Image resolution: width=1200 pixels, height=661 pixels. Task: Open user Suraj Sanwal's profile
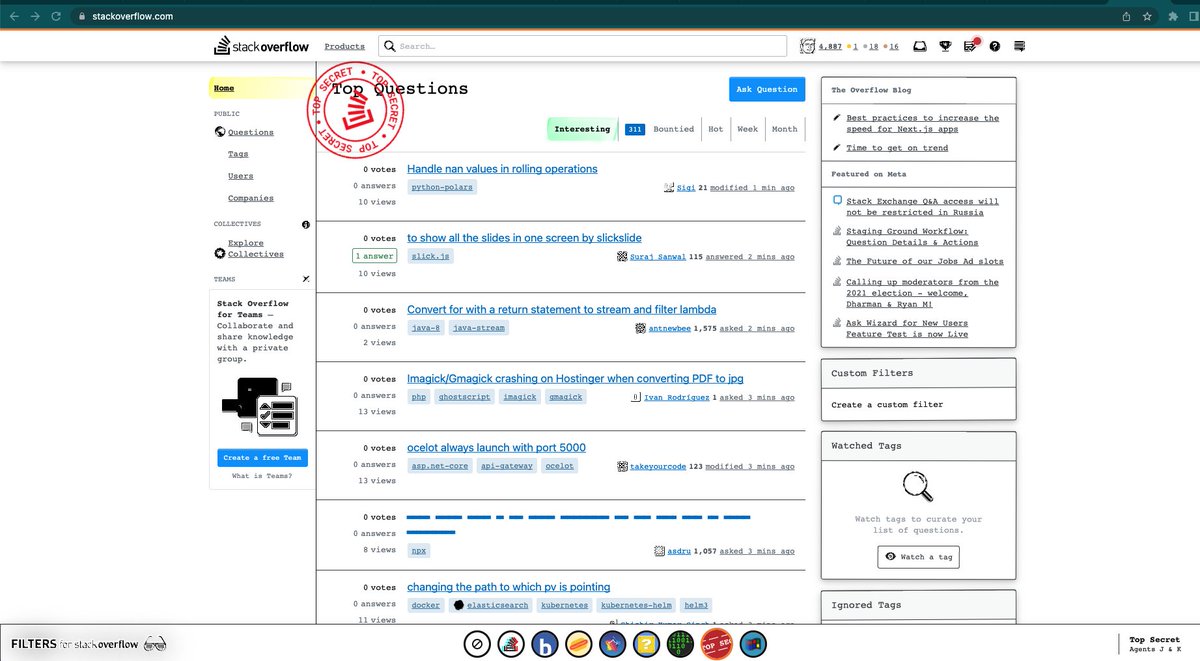[x=658, y=257]
